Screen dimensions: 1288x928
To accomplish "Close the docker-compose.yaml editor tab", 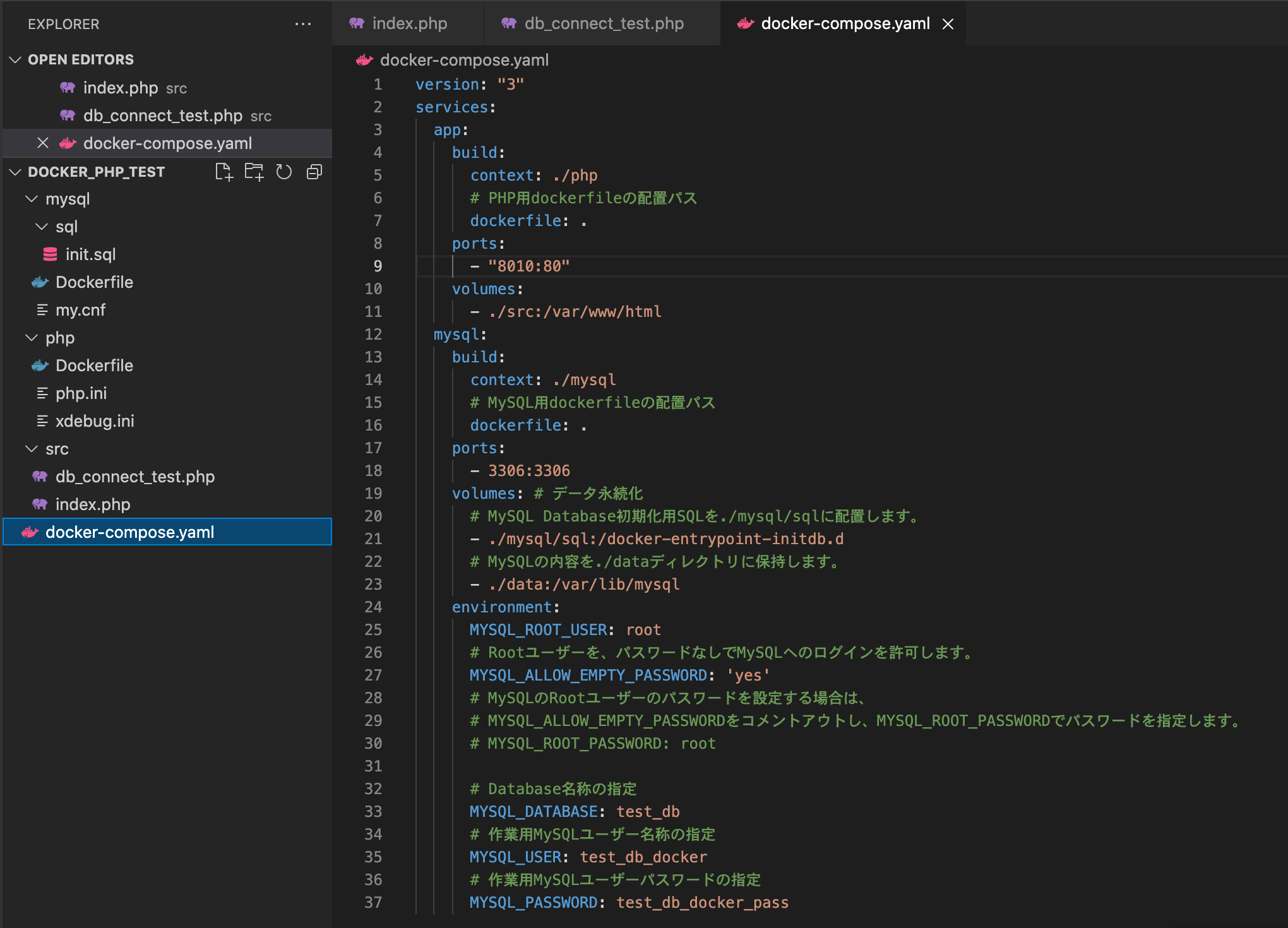I will click(x=948, y=24).
